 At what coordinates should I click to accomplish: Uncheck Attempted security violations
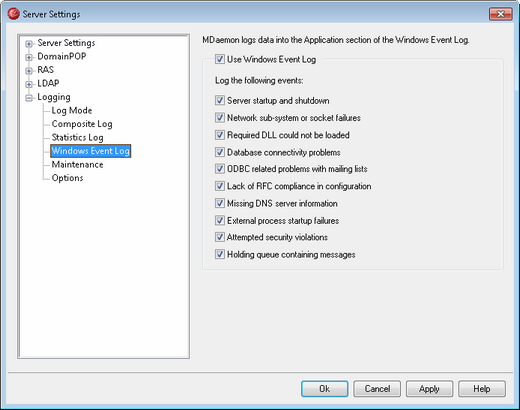pyautogui.click(x=220, y=237)
